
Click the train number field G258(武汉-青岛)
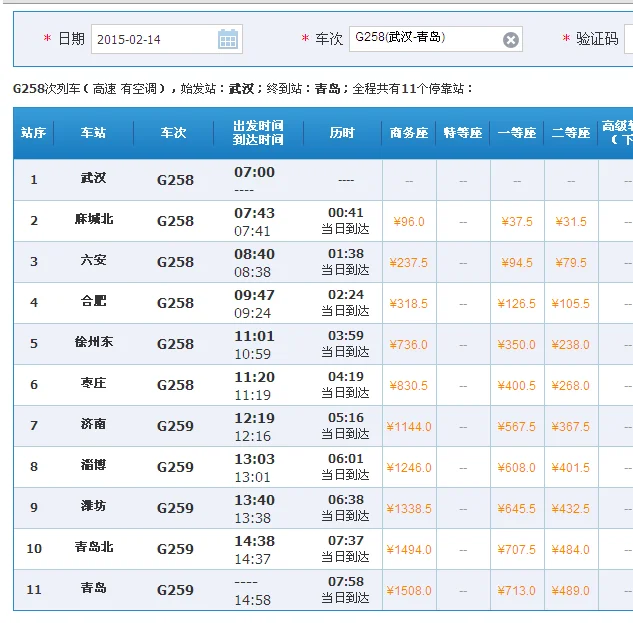tap(436, 39)
